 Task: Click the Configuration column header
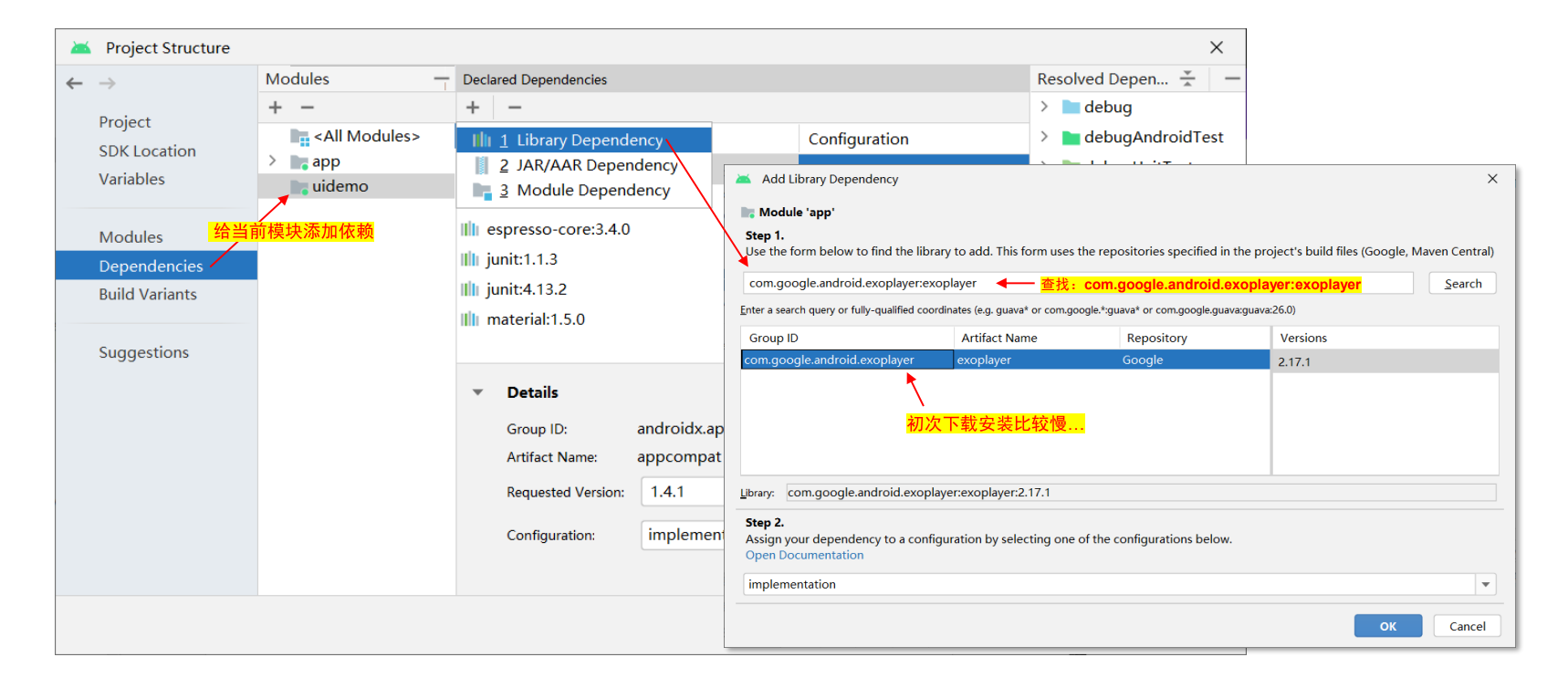pos(914,140)
